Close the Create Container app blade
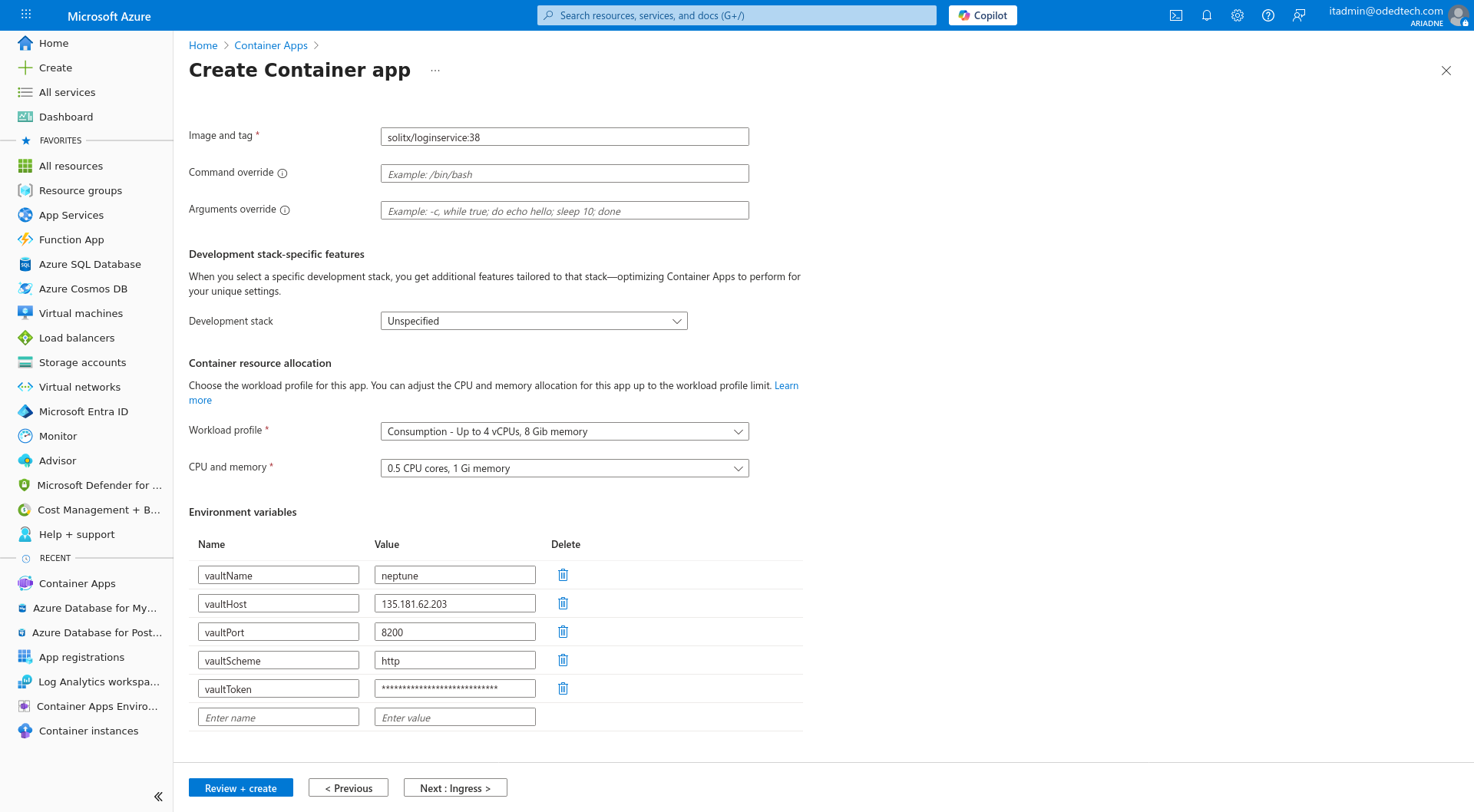 tap(1446, 71)
